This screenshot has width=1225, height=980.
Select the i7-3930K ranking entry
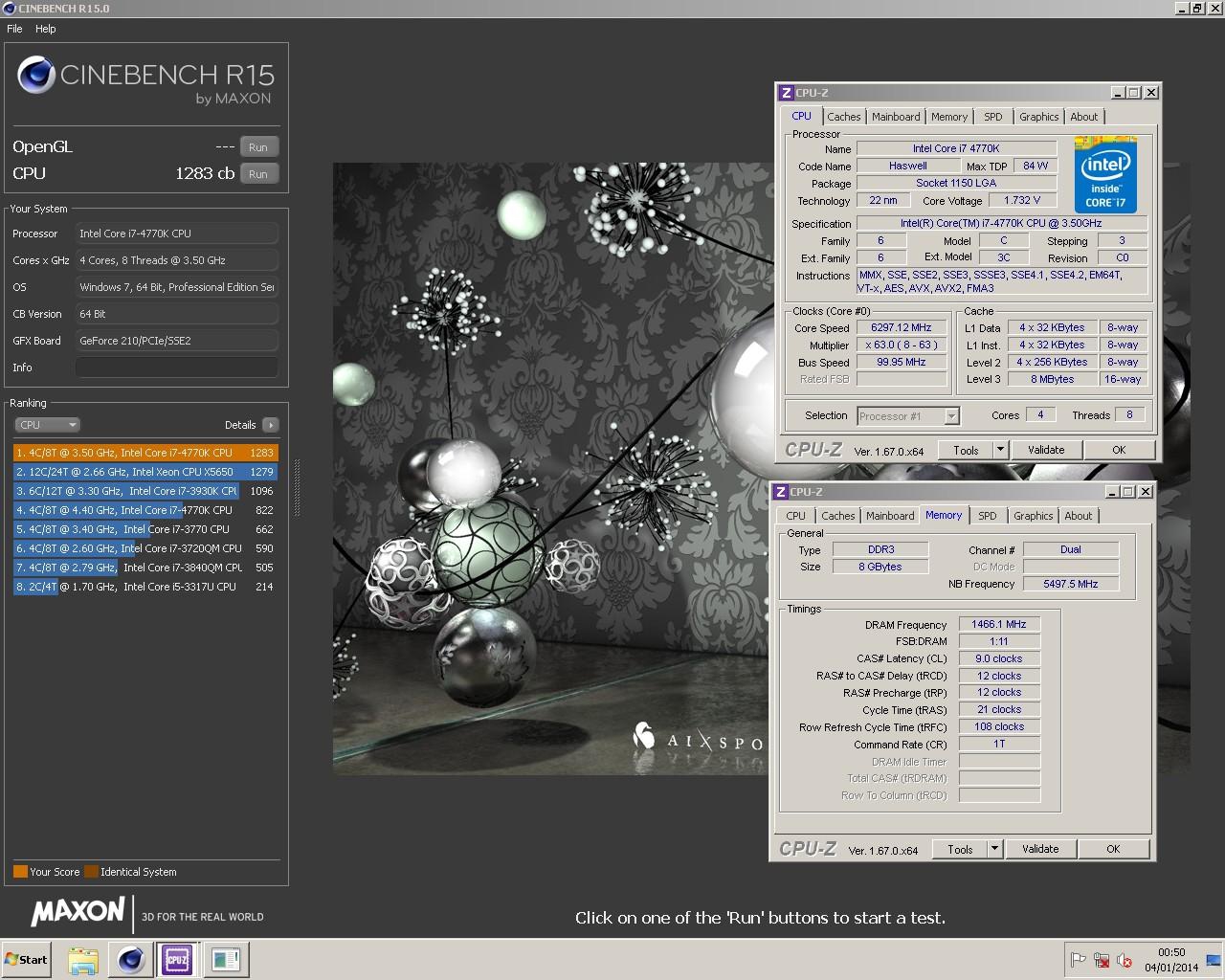tap(145, 491)
